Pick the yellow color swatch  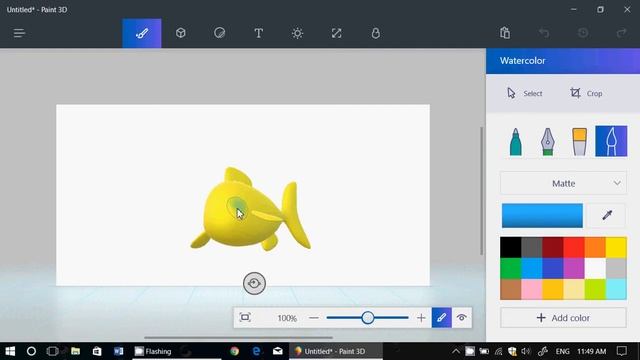616,247
